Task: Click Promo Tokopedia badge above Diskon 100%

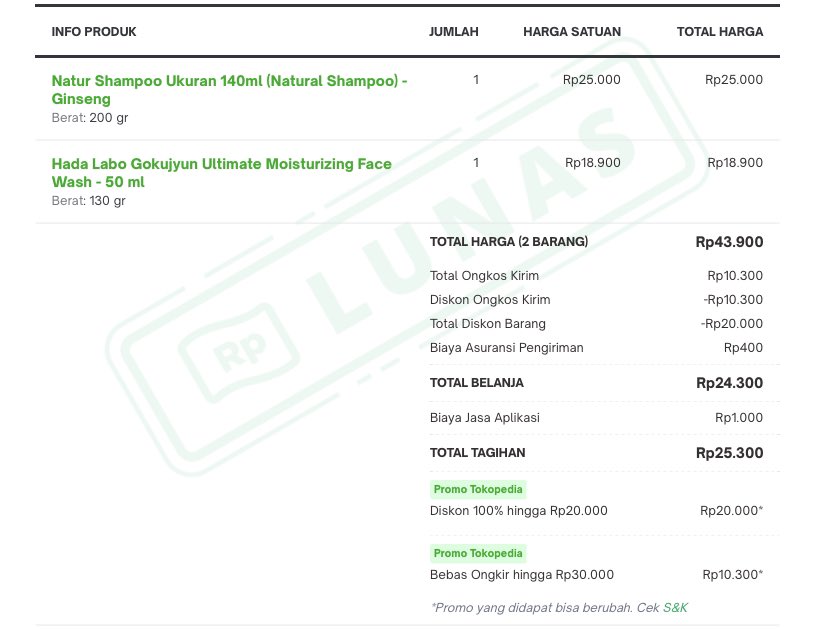Action: point(478,489)
